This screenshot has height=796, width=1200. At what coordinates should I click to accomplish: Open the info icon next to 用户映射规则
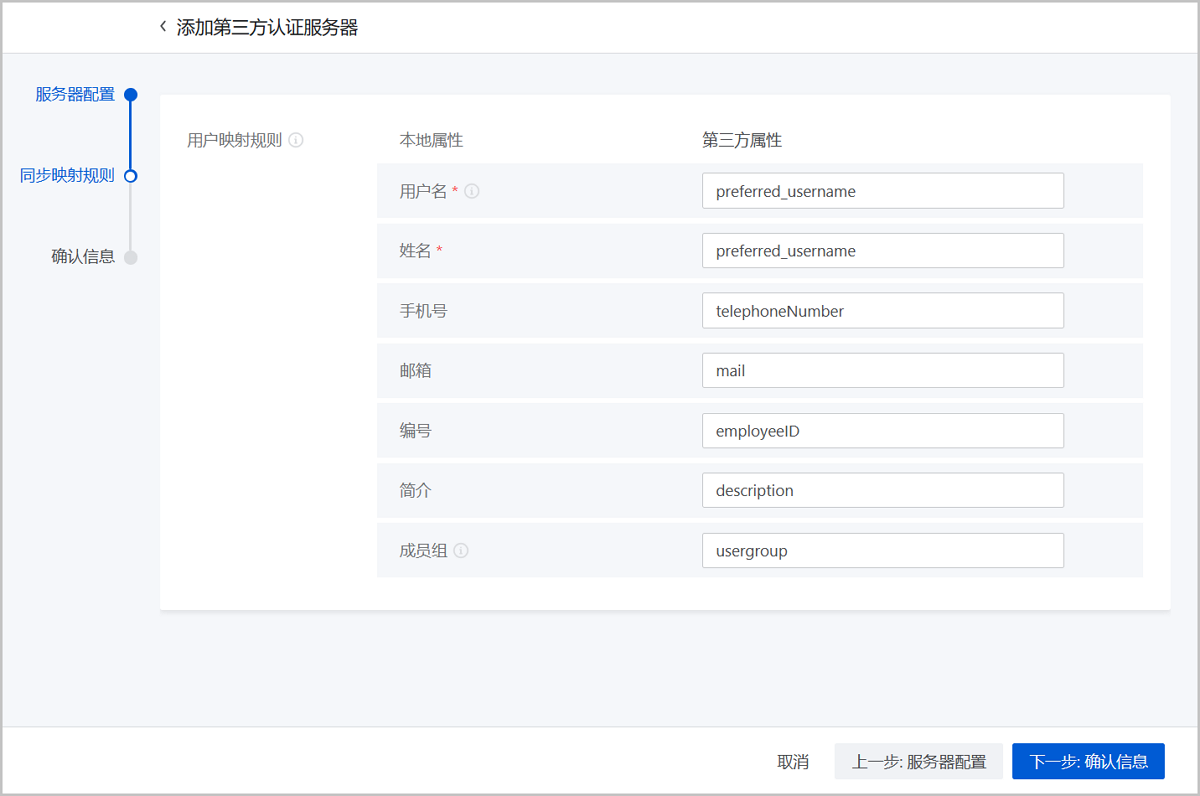coord(296,140)
